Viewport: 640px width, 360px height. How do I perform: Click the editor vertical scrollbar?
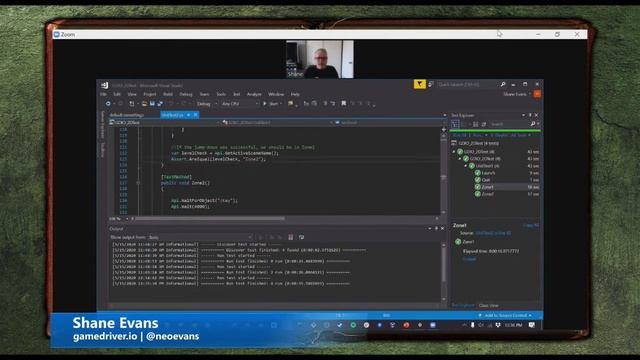(x=444, y=171)
